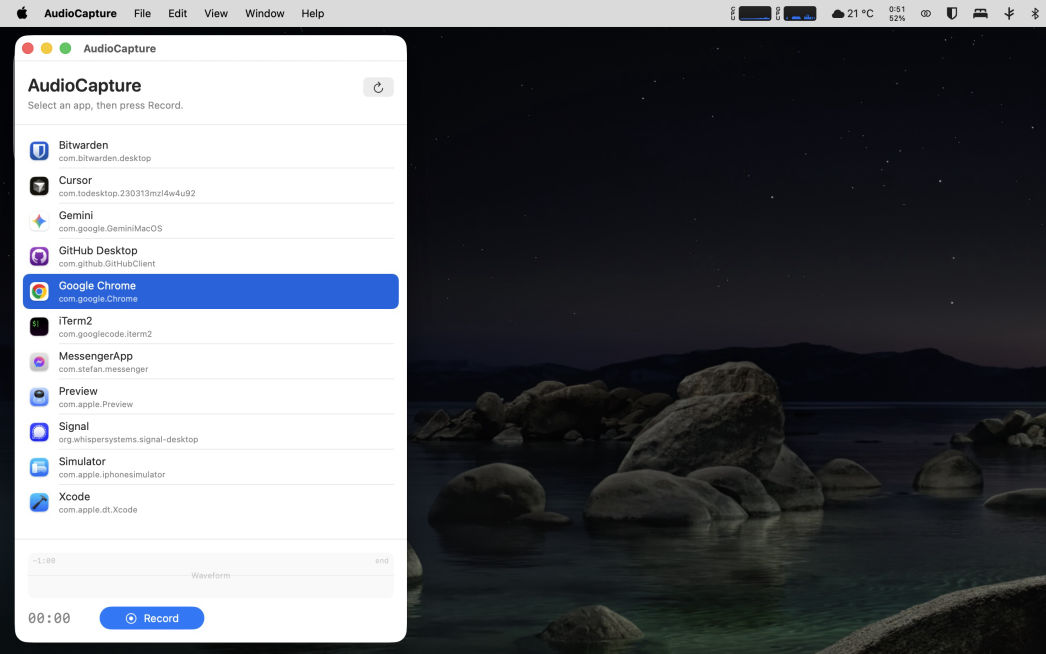Pick Preview by its name
The image size is (1046, 654).
[78, 391]
